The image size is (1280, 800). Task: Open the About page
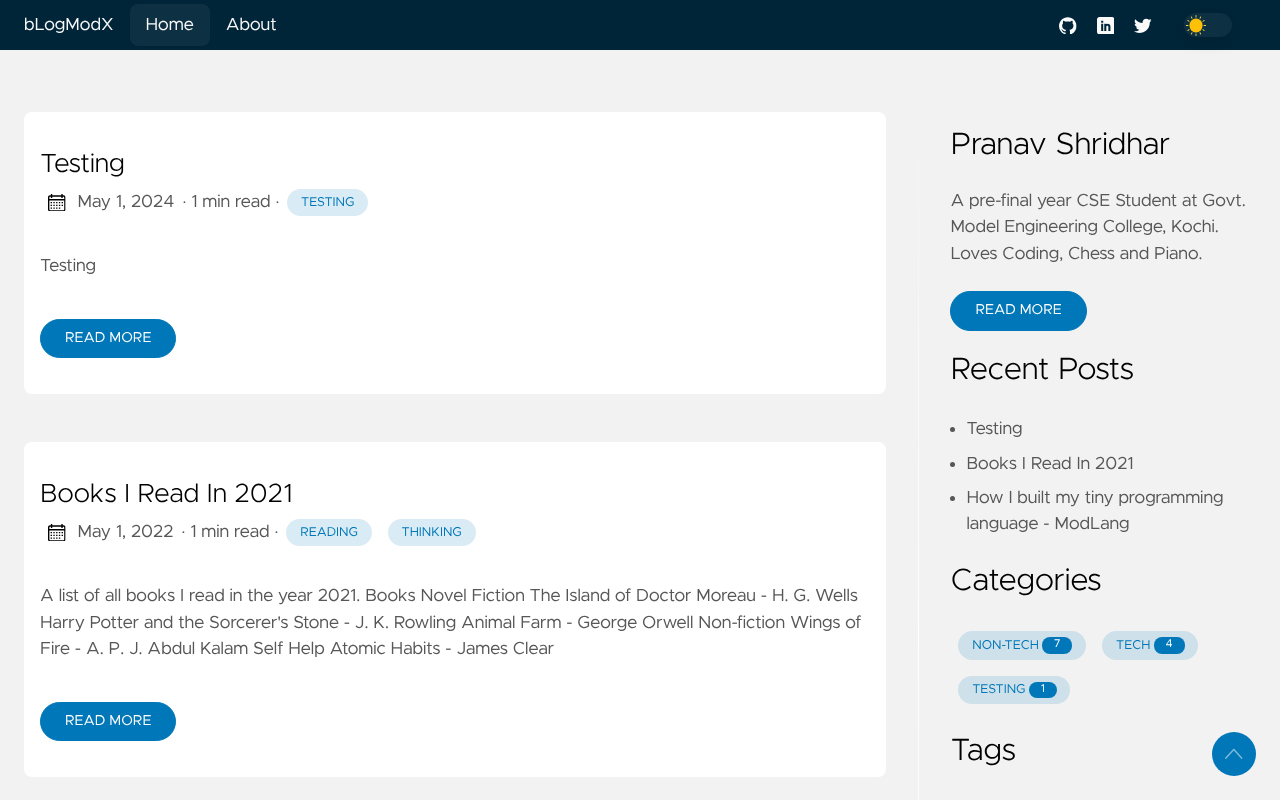tap(251, 25)
